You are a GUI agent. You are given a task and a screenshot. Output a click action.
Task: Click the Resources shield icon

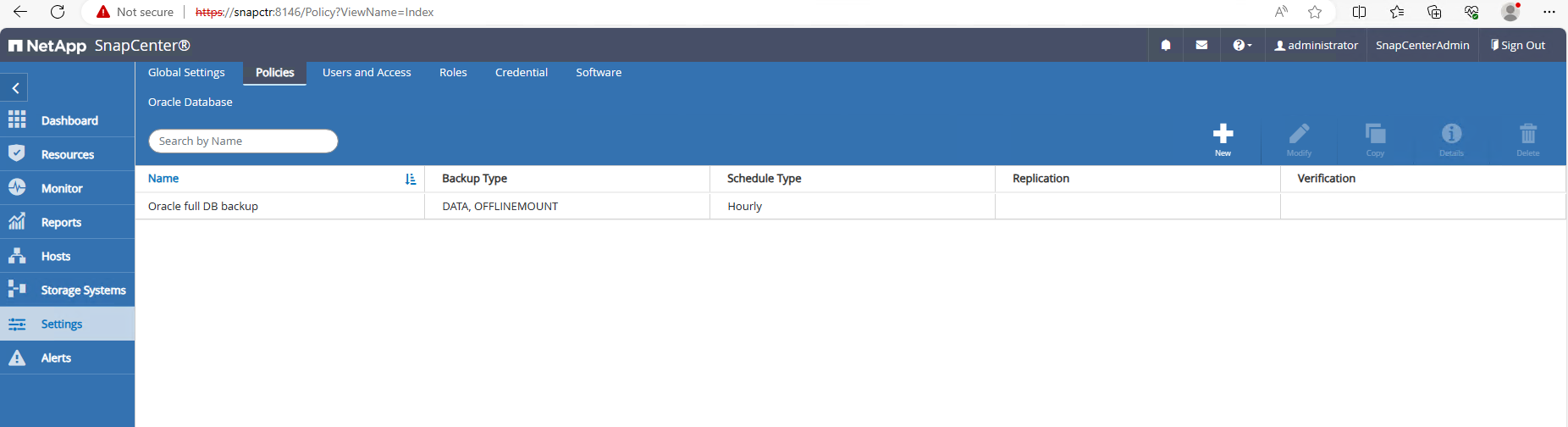point(17,154)
